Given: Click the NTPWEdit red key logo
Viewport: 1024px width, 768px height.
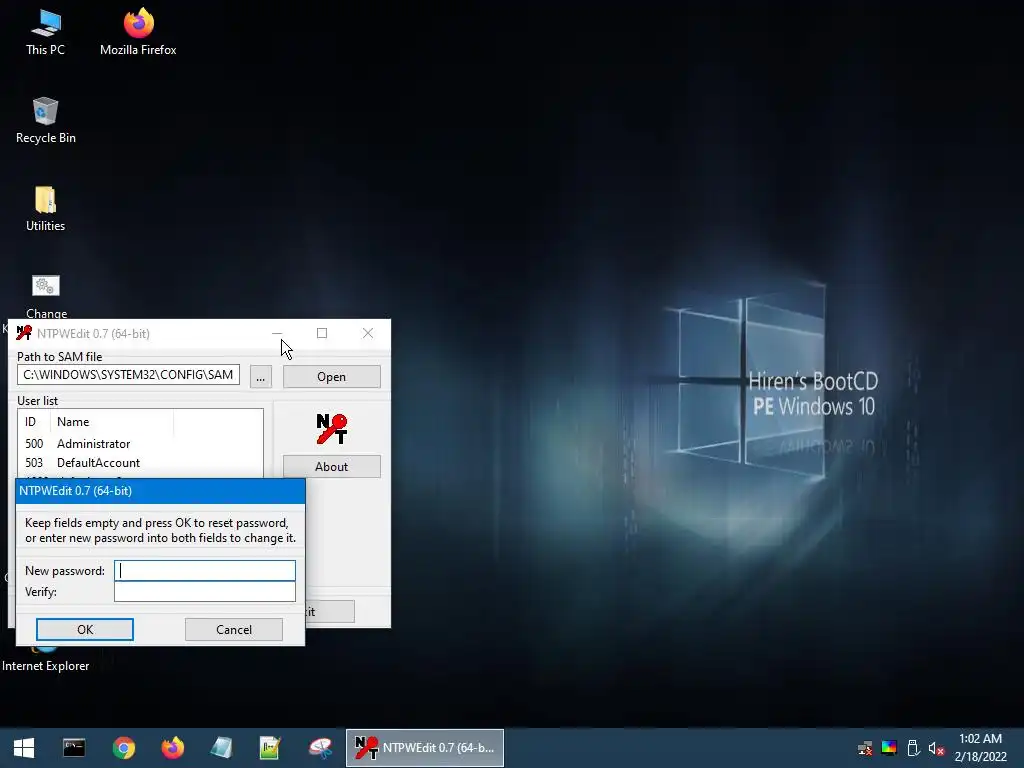Looking at the screenshot, I should click(x=332, y=429).
